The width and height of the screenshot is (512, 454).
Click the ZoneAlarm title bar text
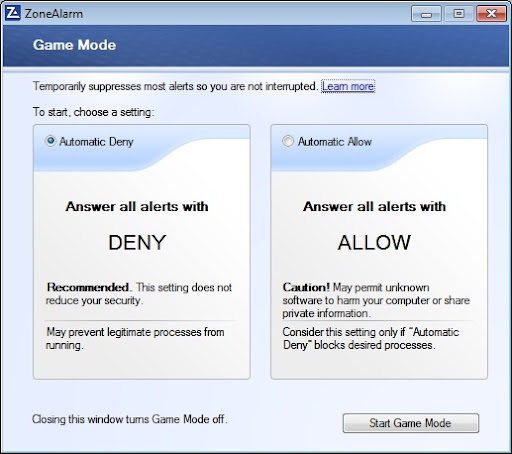pyautogui.click(x=54, y=14)
